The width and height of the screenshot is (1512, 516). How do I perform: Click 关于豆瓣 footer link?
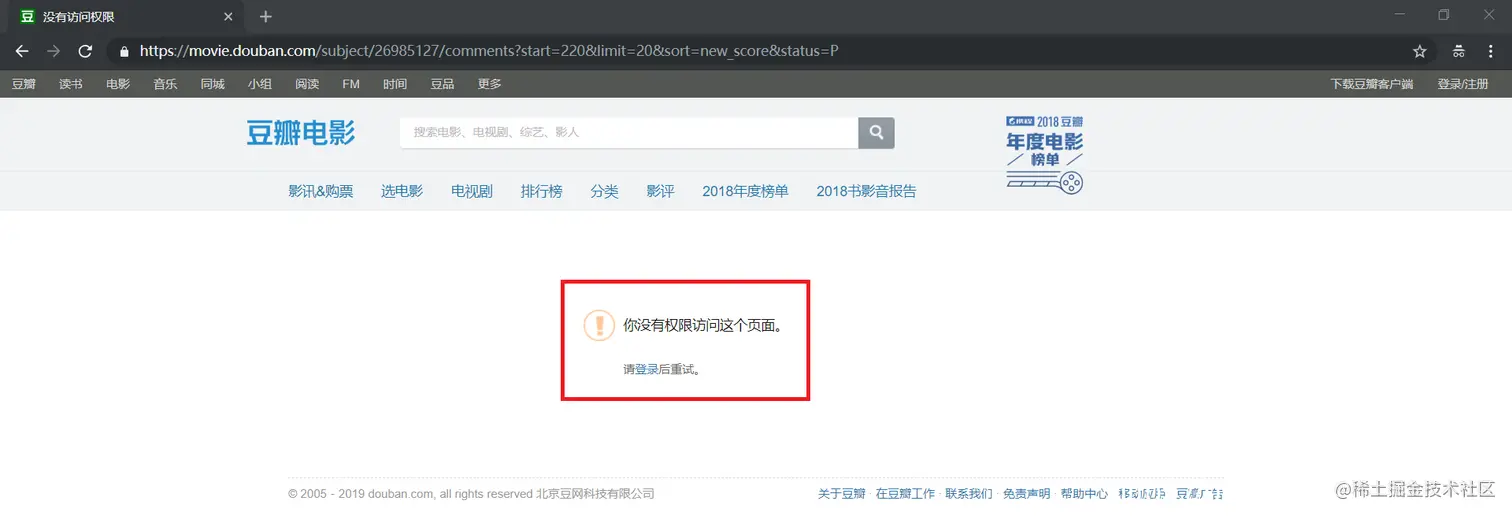point(842,494)
